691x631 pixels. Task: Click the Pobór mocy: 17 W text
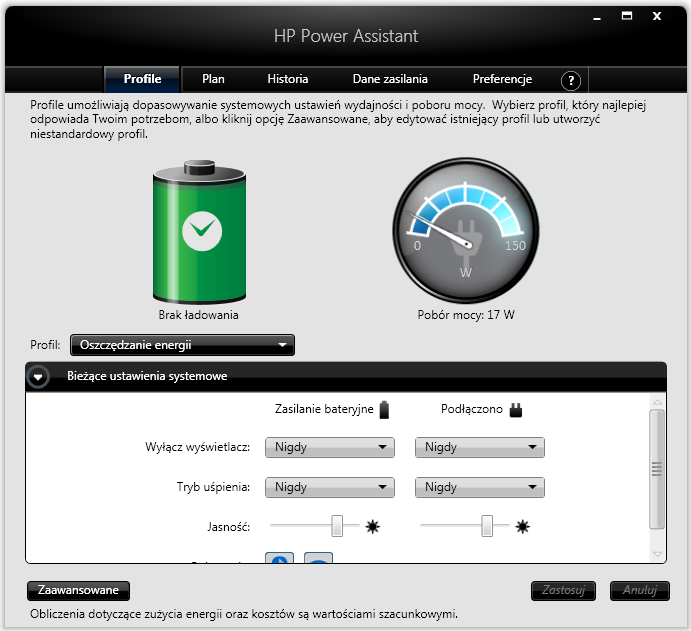click(466, 315)
